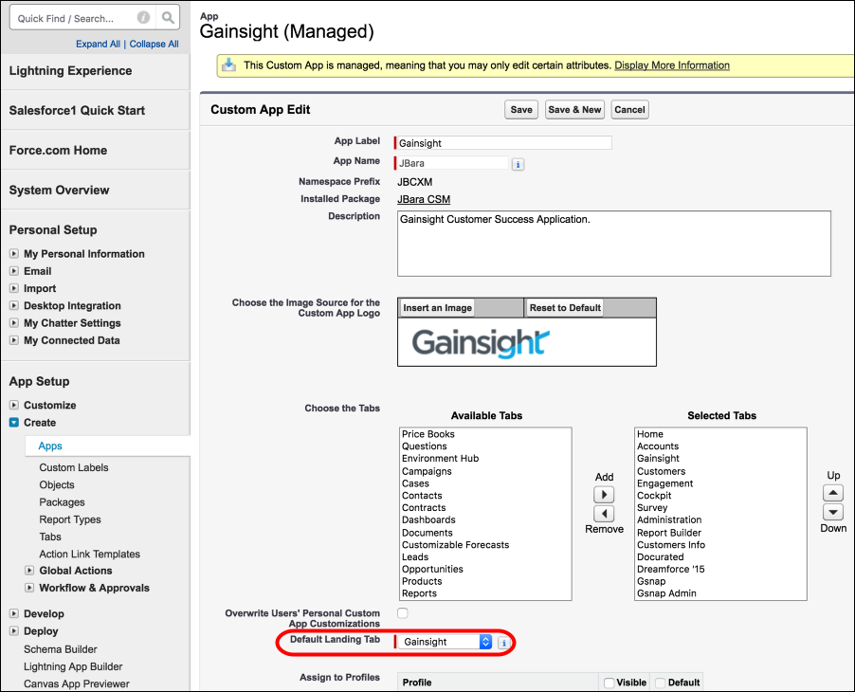Click the info icon beside Default Landing Tab
The width and height of the screenshot is (855, 692).
click(504, 642)
